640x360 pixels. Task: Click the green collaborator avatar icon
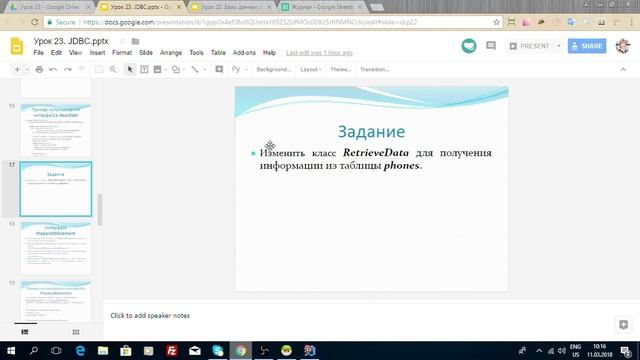click(x=469, y=46)
